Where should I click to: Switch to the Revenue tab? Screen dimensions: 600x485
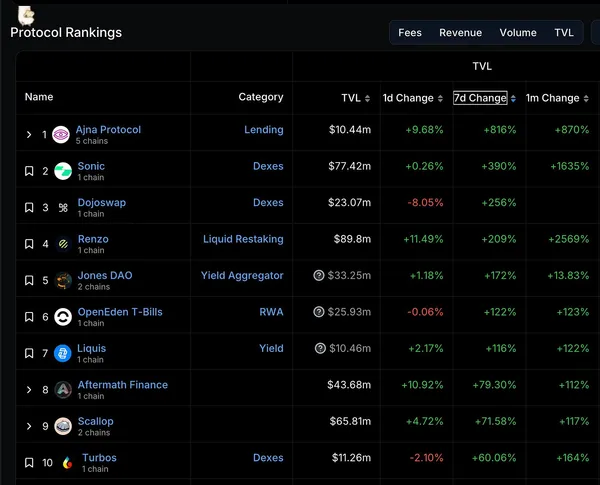click(460, 33)
